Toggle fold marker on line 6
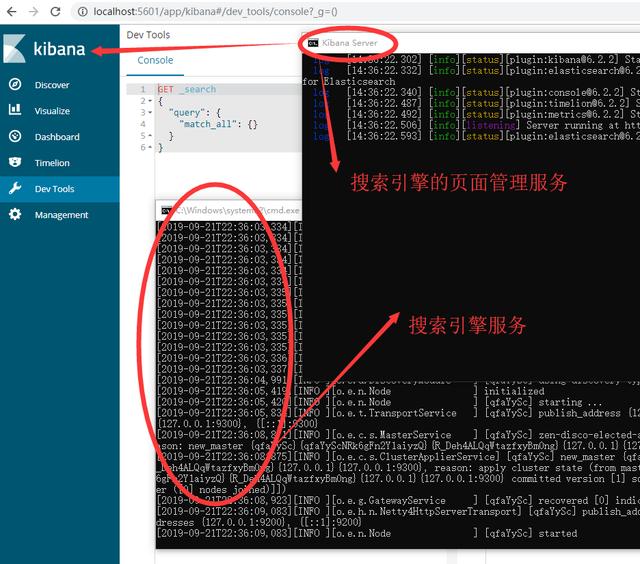640x564 pixels. 150,147
